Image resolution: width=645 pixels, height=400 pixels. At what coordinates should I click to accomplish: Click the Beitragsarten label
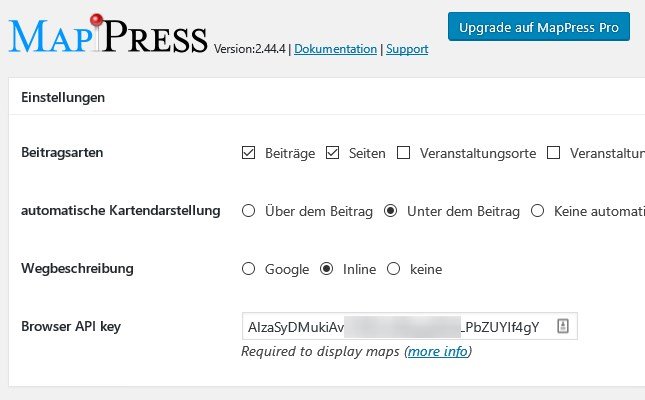coord(62,153)
